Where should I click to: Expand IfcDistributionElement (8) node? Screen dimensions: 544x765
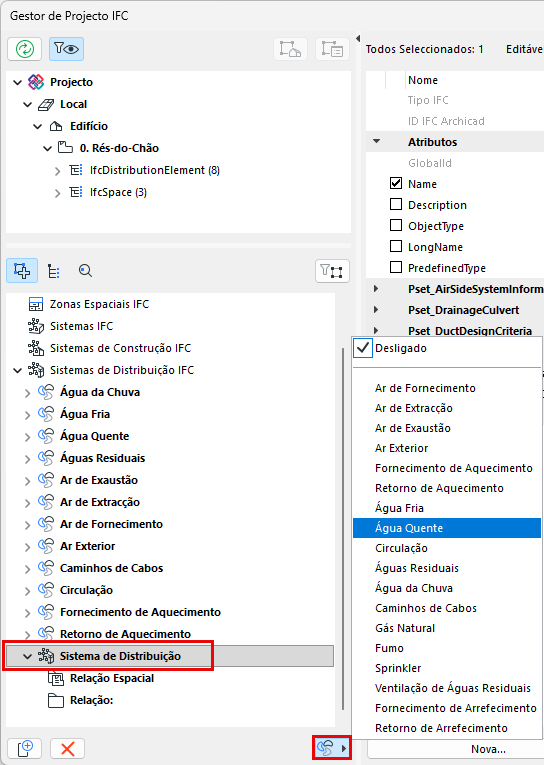[58, 171]
